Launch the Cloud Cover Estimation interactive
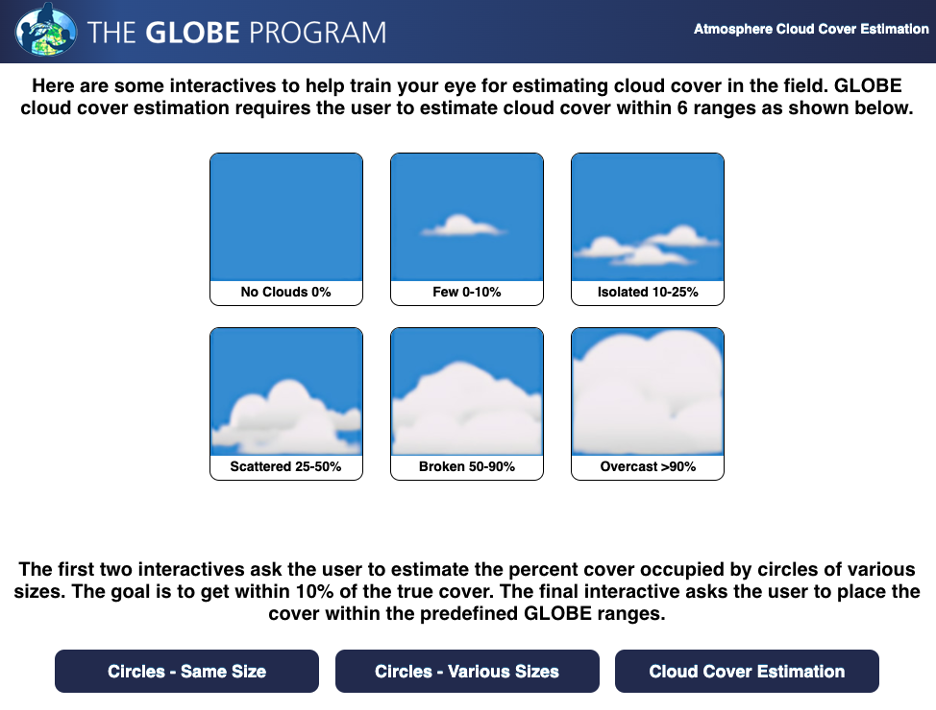 tap(747, 671)
